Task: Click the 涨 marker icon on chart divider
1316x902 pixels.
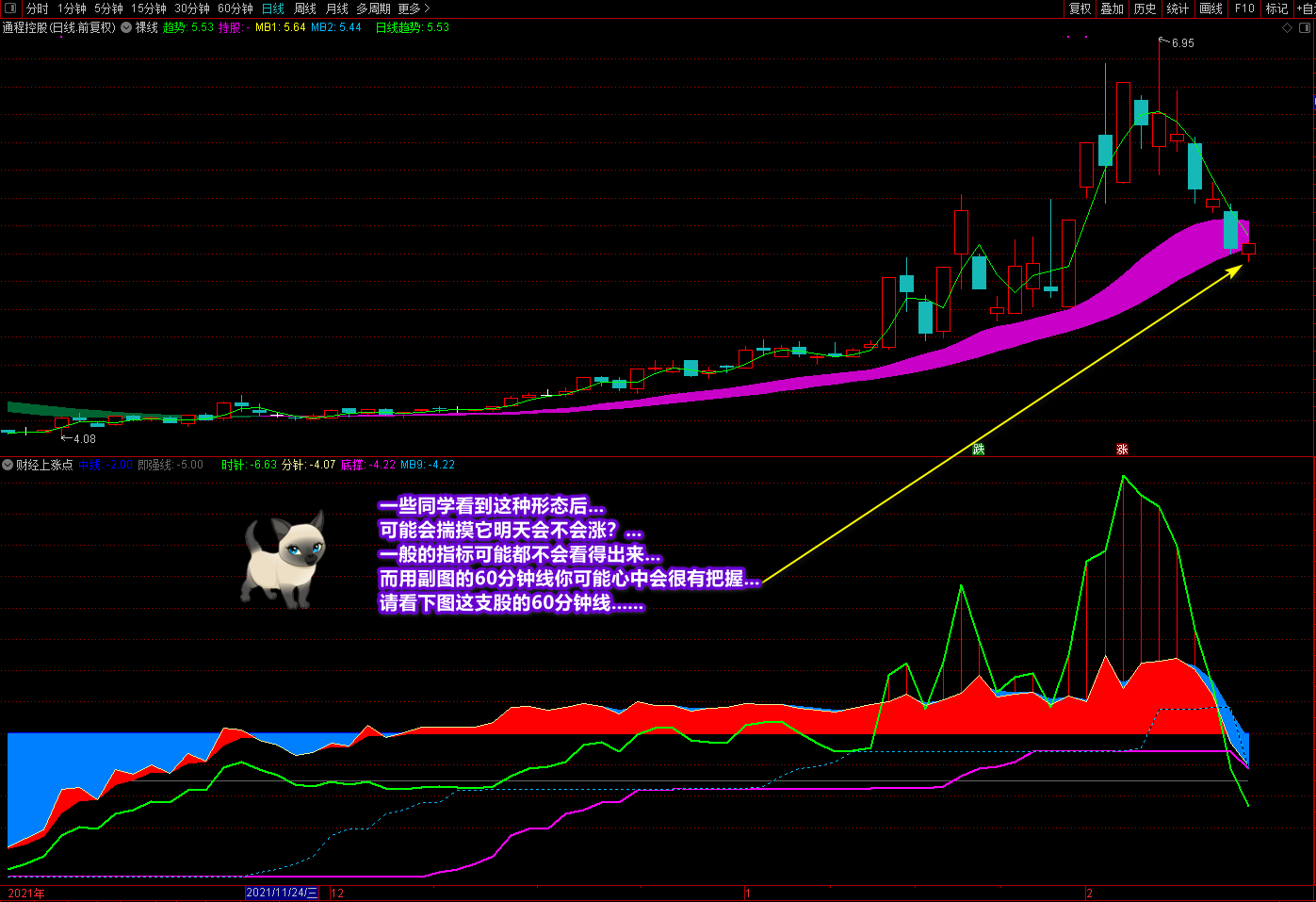Action: tap(1122, 450)
